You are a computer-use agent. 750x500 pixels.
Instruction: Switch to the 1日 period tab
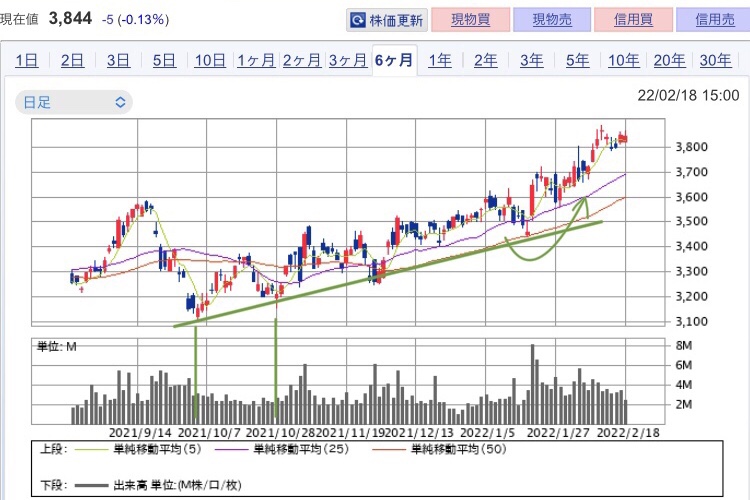[x=26, y=61]
